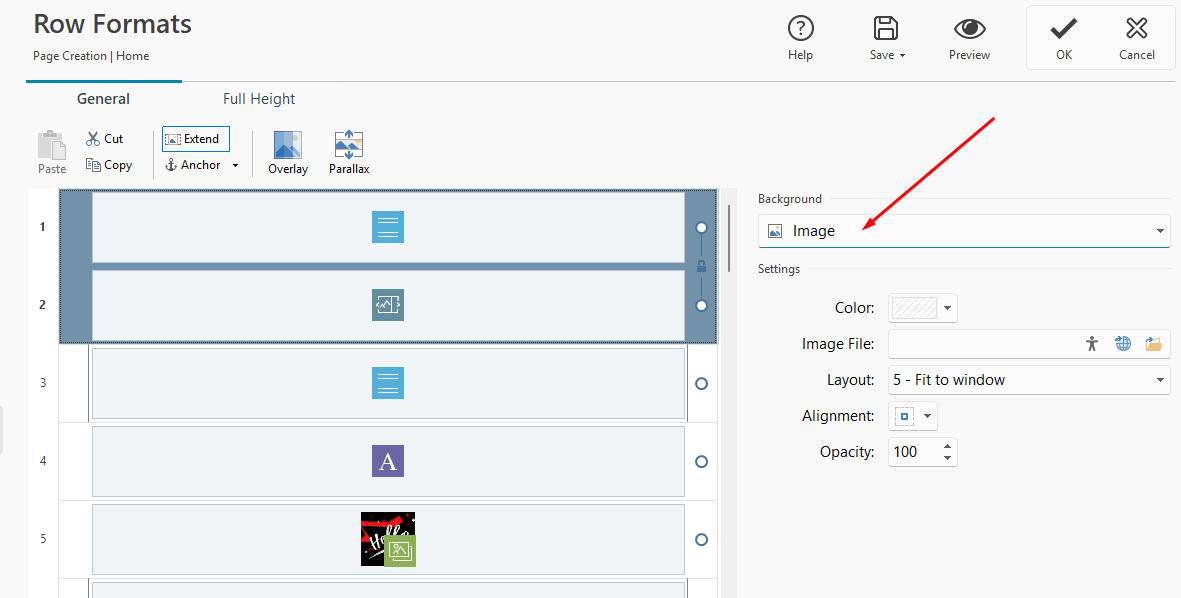Open the Save menu
Screen dimensions: 1181x598
coord(886,37)
